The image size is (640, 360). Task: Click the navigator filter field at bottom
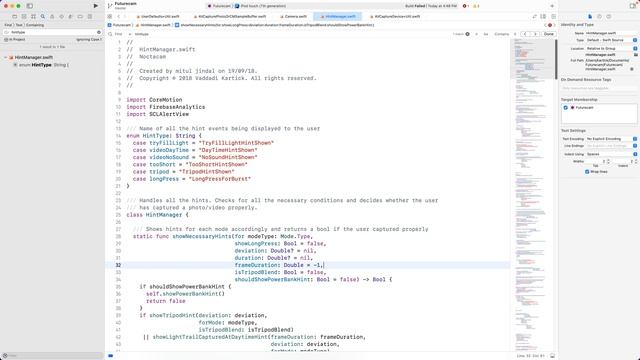click(52, 356)
